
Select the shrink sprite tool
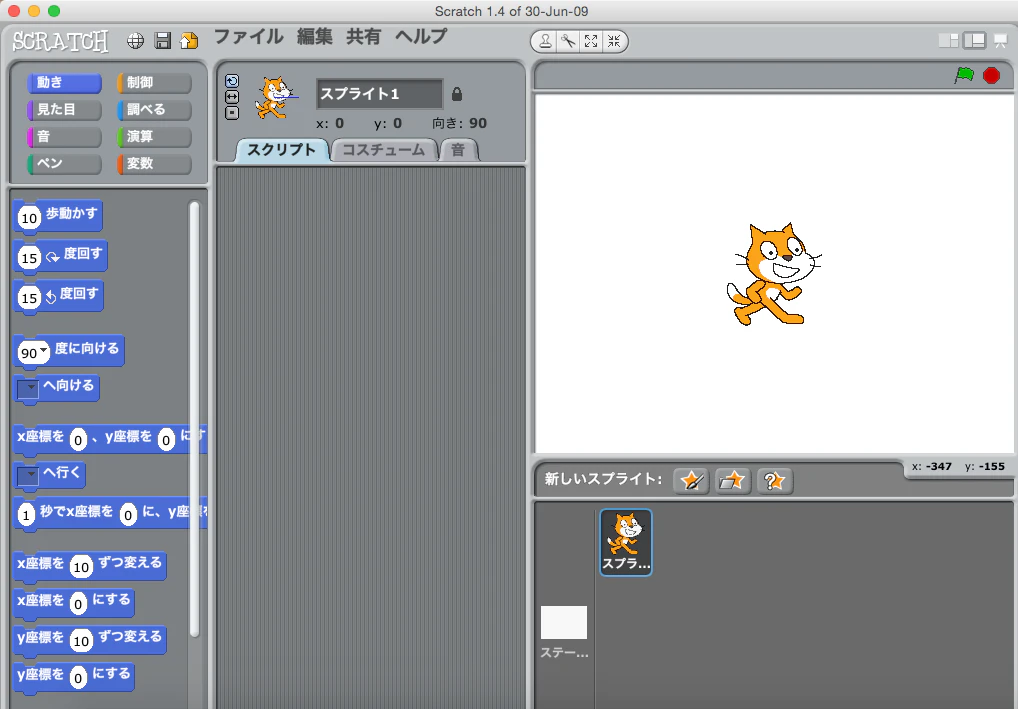pos(614,42)
